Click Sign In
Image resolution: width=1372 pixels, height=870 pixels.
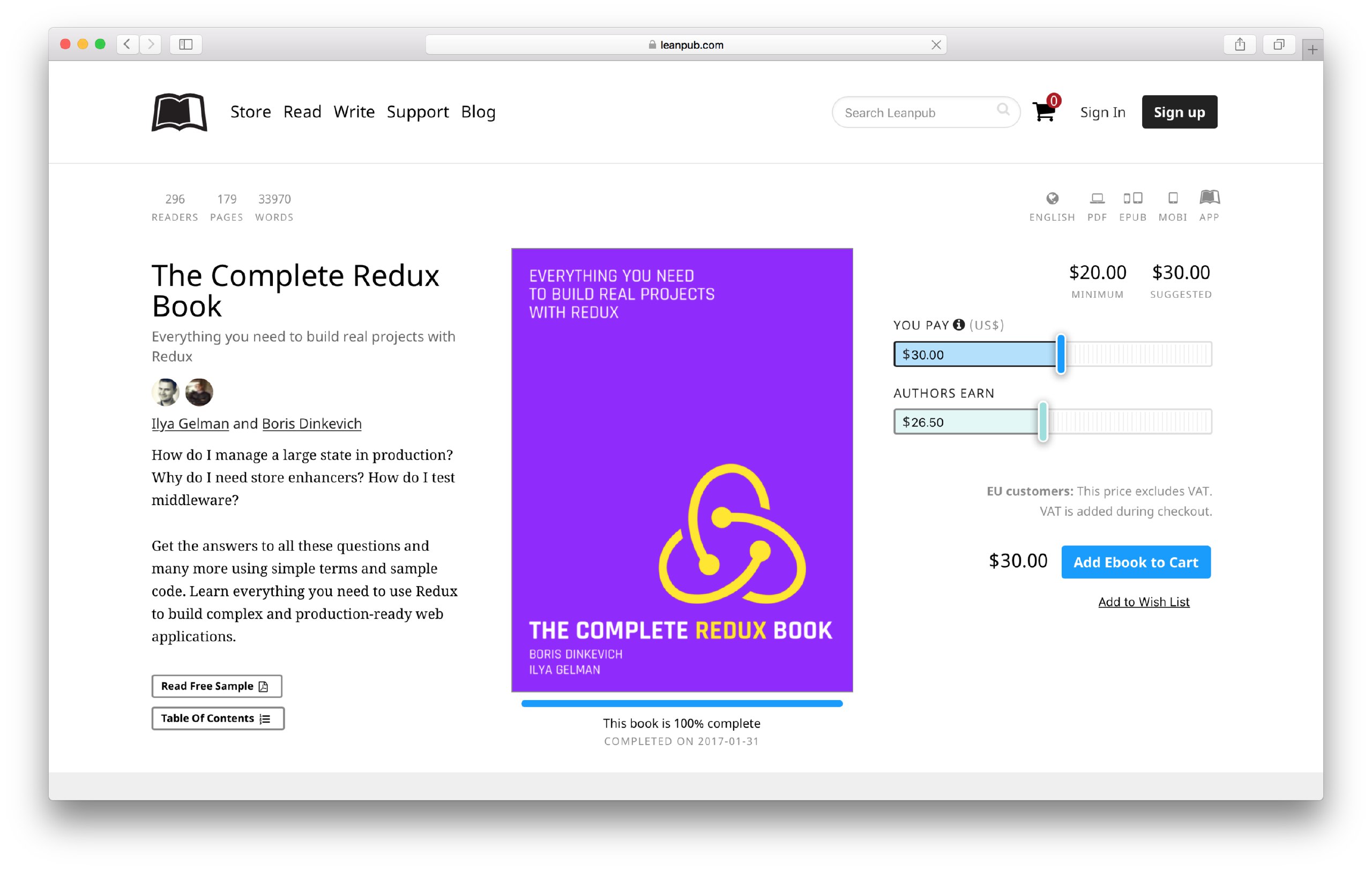tap(1102, 112)
